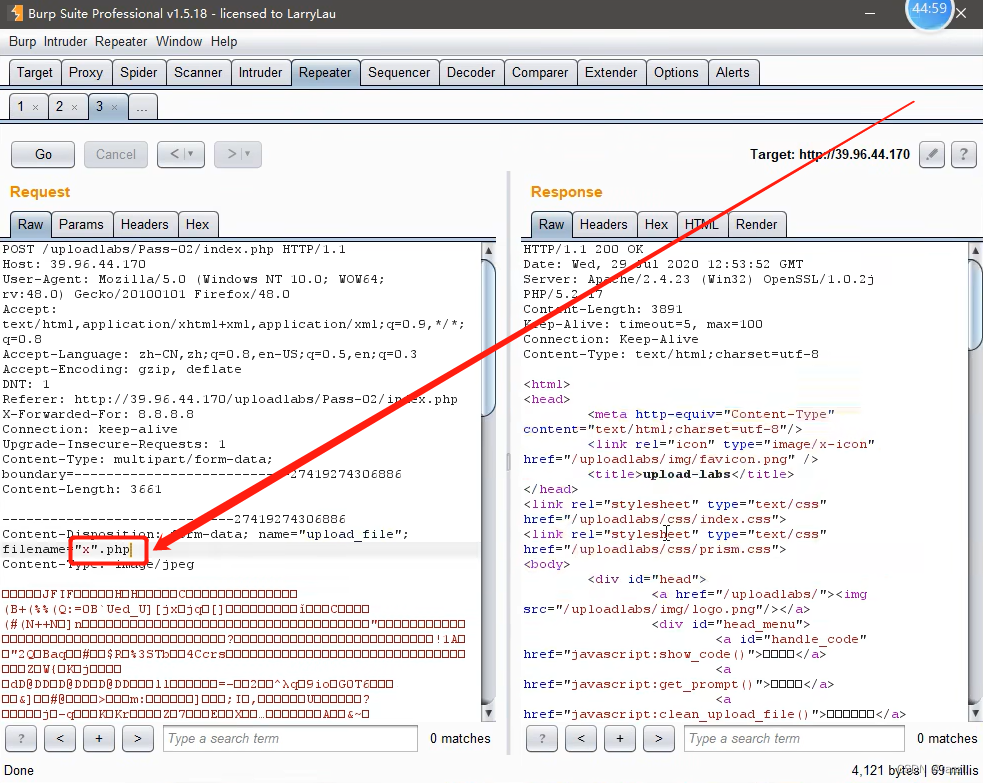The width and height of the screenshot is (983, 783).
Task: Go to previous match in response search
Action: [581, 738]
